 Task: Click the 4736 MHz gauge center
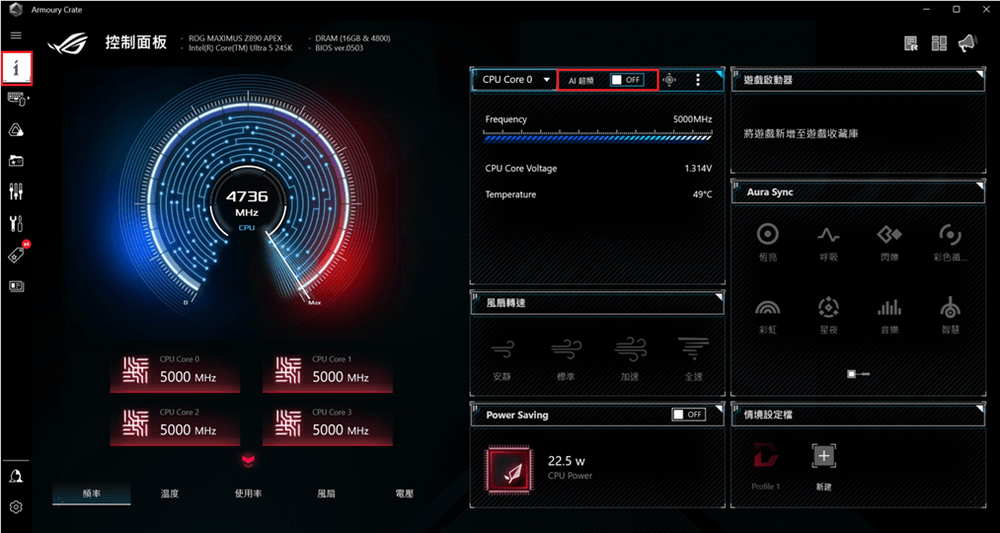(247, 204)
